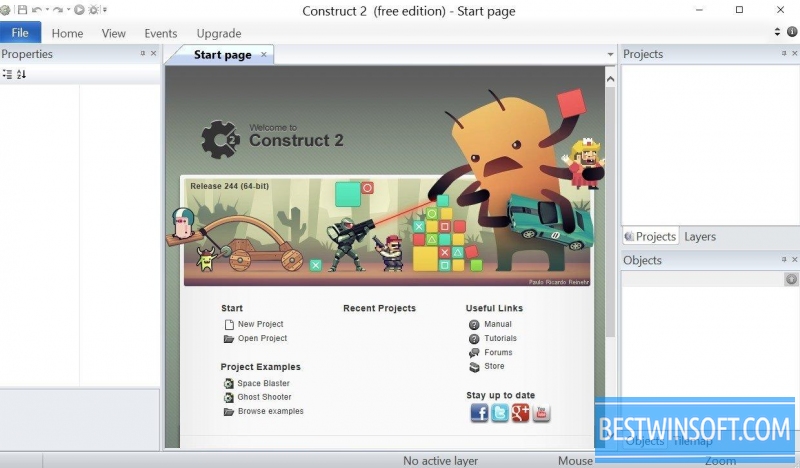Image resolution: width=800 pixels, height=468 pixels.
Task: Click the 'No active layer' status text
Action: [x=440, y=461]
